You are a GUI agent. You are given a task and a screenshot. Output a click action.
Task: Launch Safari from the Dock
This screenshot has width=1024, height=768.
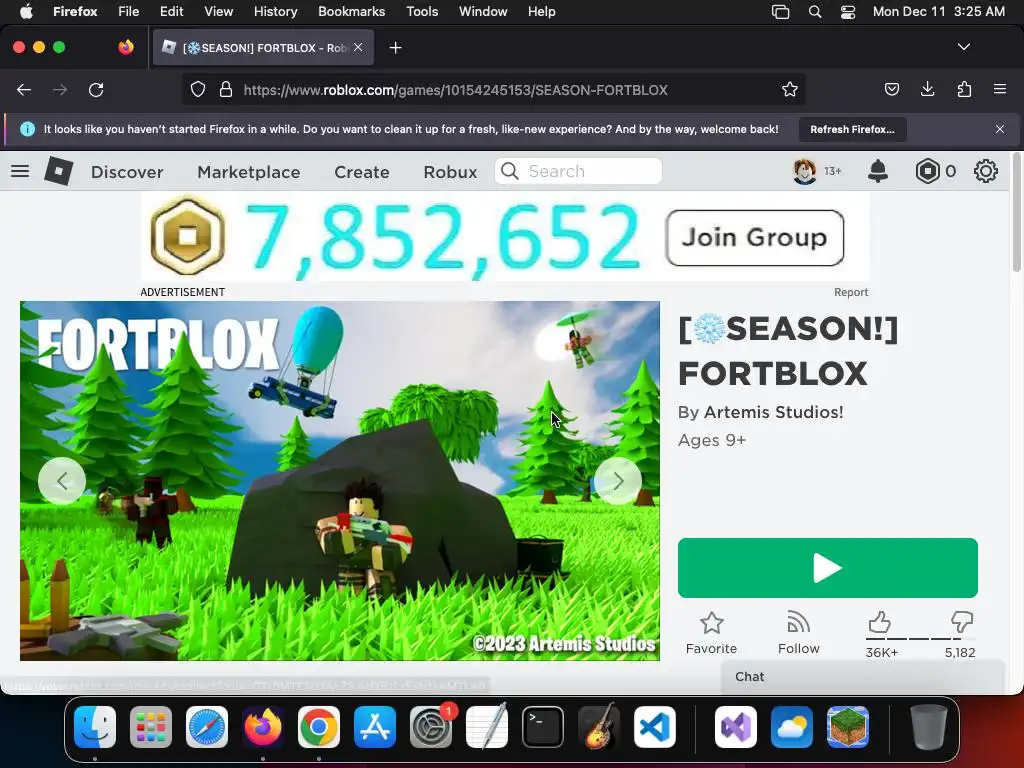pos(207,727)
